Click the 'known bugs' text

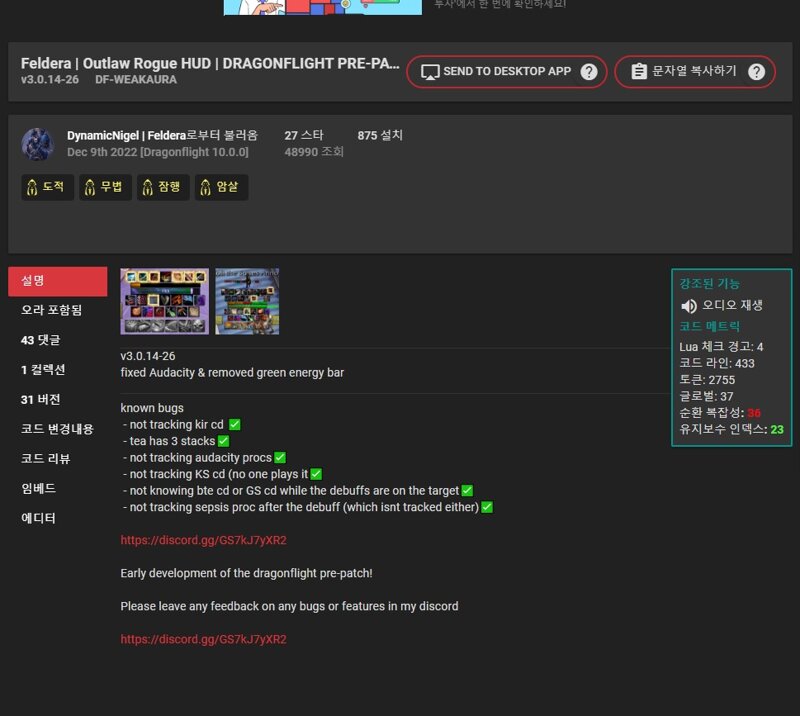152,408
